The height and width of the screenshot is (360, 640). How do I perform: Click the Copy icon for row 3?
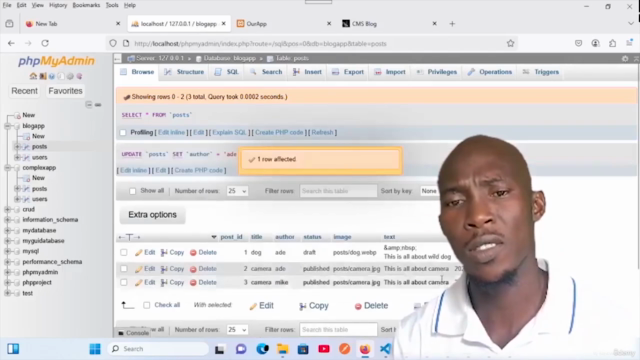(164, 282)
